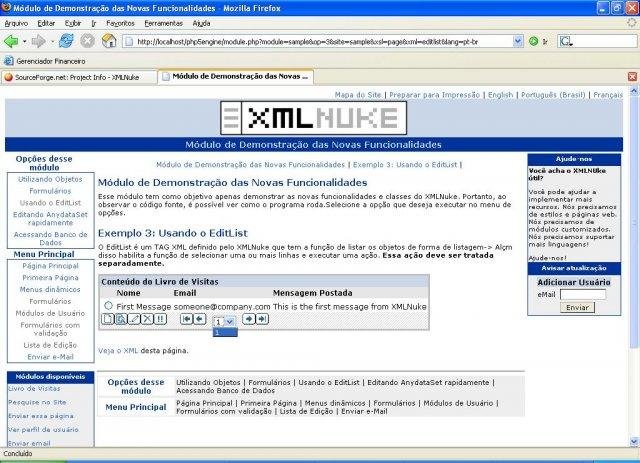Click the View record icon in EditList

[x=121, y=319]
